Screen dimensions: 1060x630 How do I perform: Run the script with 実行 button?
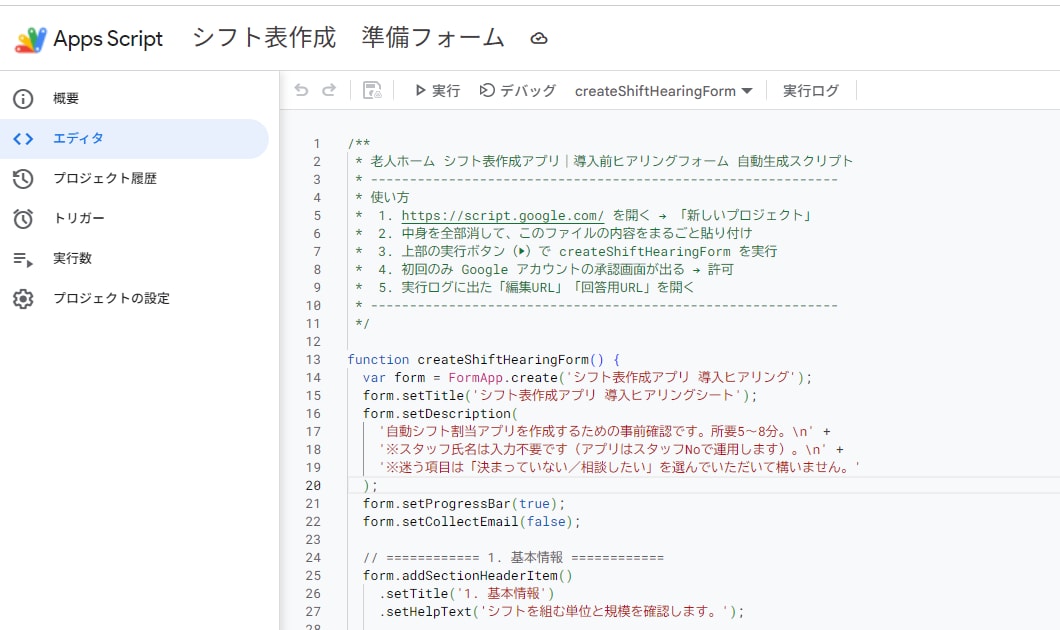click(x=437, y=91)
